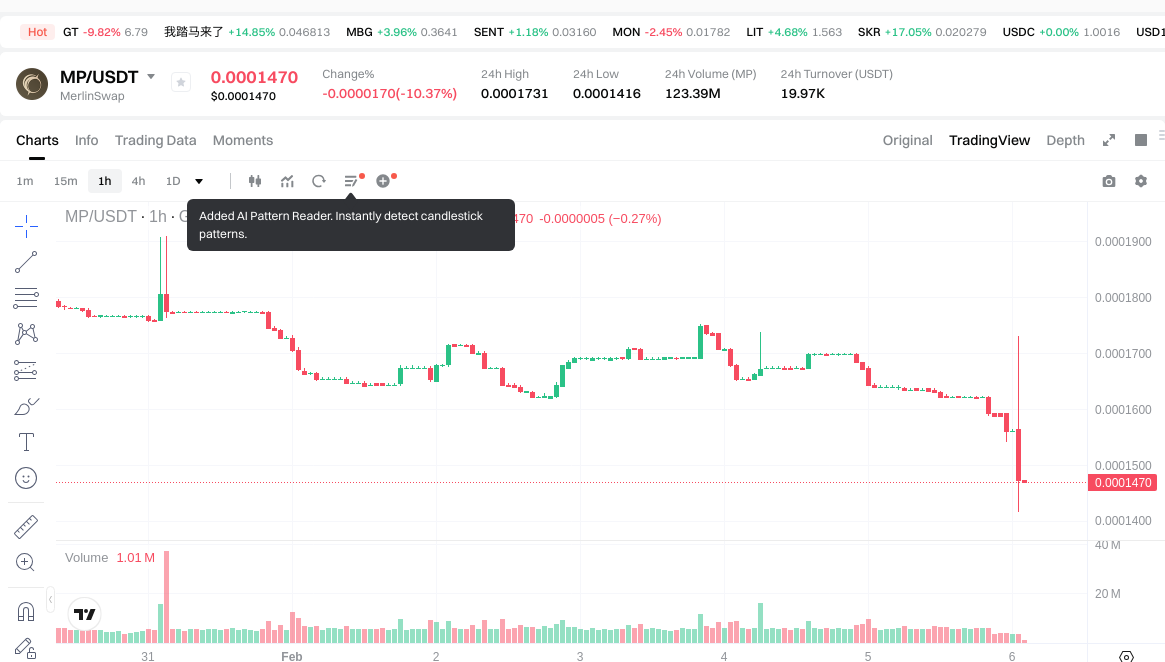Click the candlestick chart type icon

tap(255, 181)
